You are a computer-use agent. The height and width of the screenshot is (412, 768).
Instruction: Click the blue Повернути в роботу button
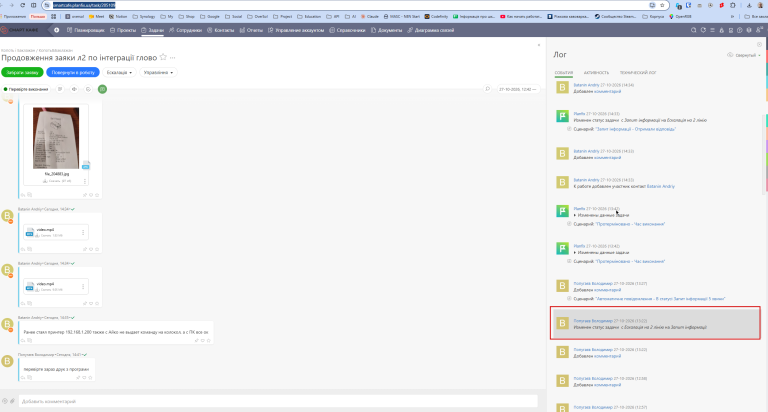73,73
